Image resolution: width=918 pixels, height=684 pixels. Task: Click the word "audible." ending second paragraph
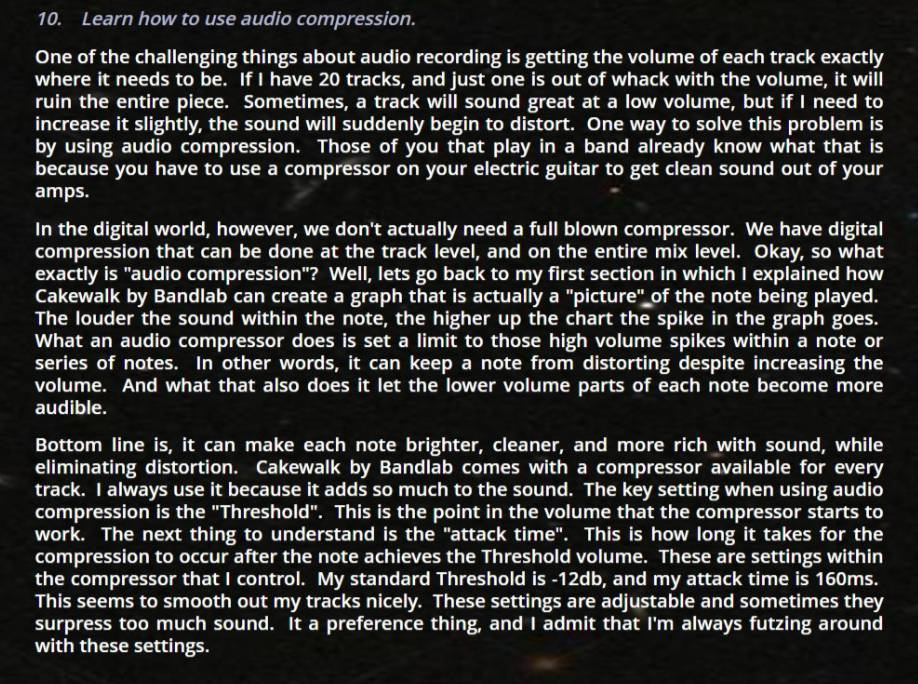tap(71, 408)
